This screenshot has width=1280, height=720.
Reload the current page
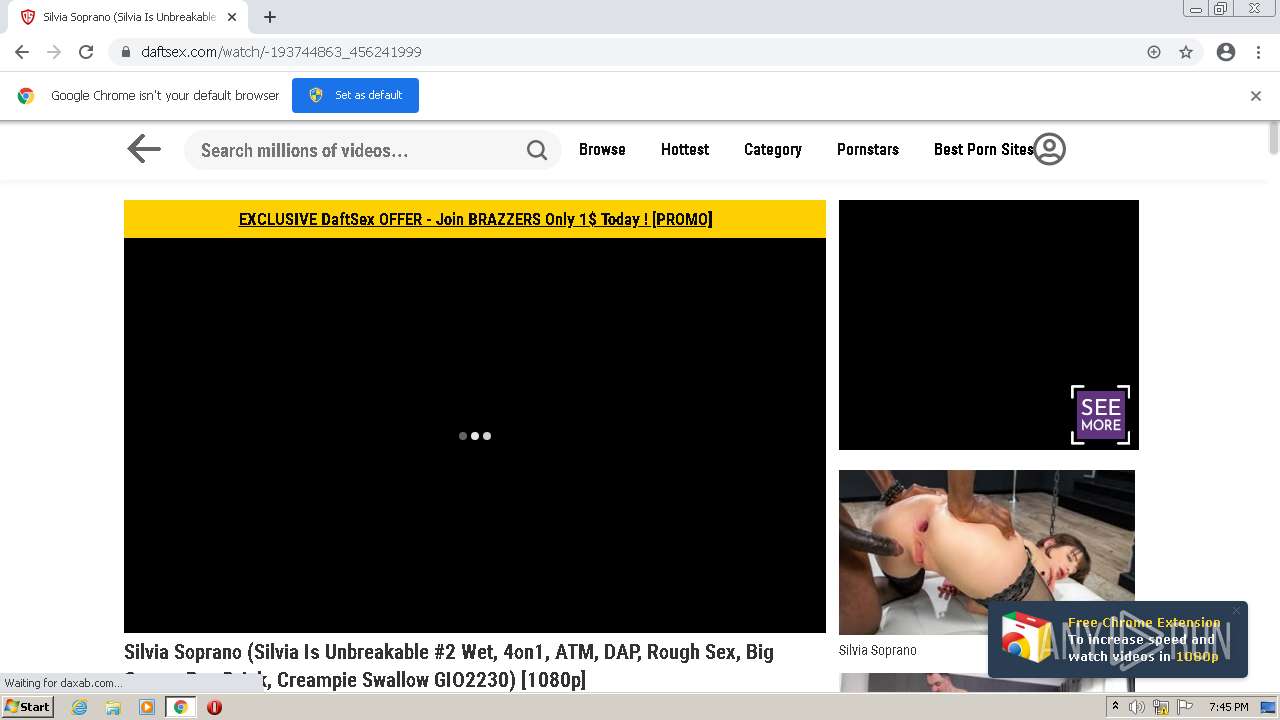86,52
